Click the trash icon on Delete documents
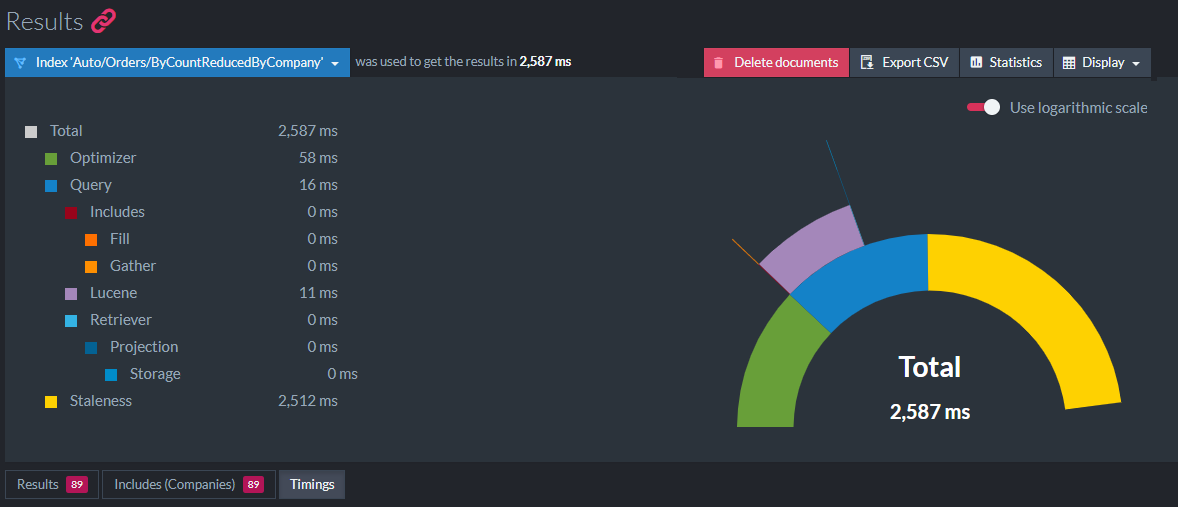The height and width of the screenshot is (507, 1178). (x=718, y=62)
